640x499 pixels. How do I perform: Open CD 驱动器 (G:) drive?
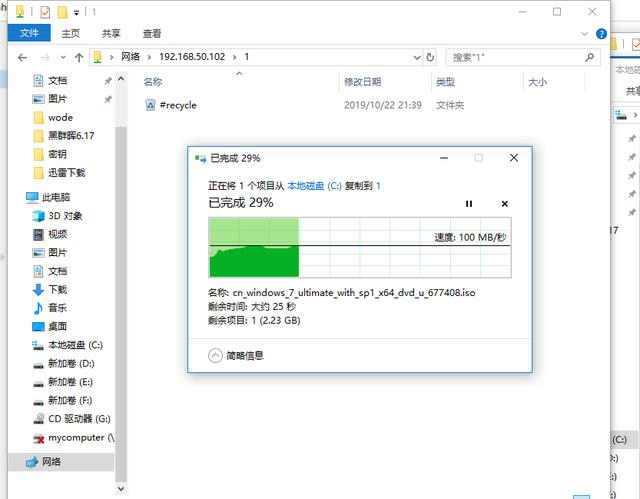point(79,419)
